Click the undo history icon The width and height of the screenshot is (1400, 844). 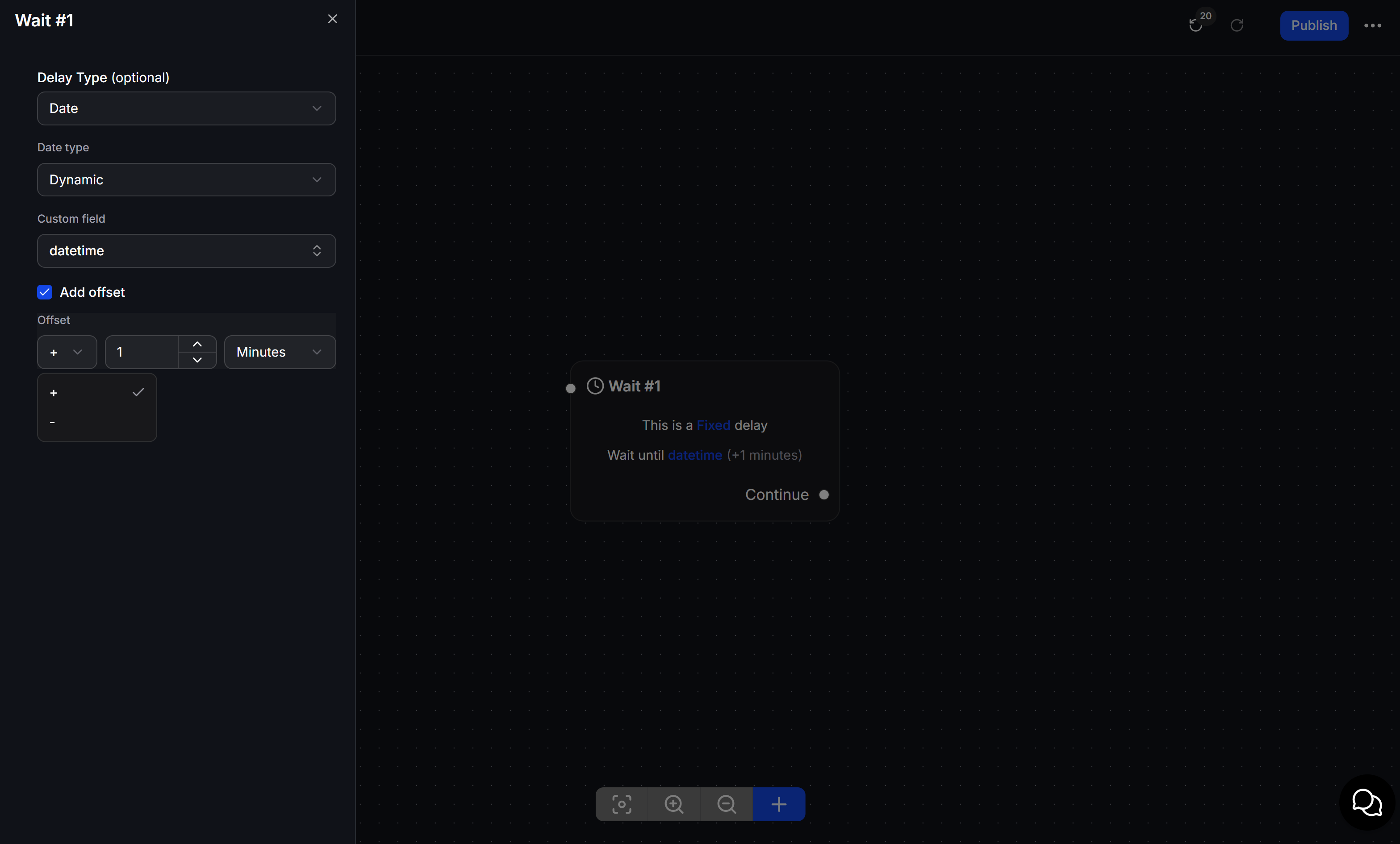1195,25
